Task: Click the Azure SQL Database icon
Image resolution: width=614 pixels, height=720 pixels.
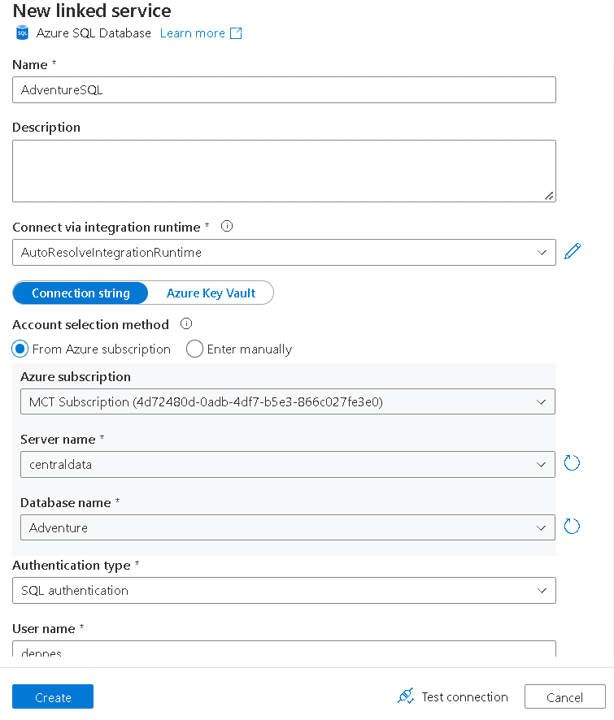Action: [x=22, y=33]
